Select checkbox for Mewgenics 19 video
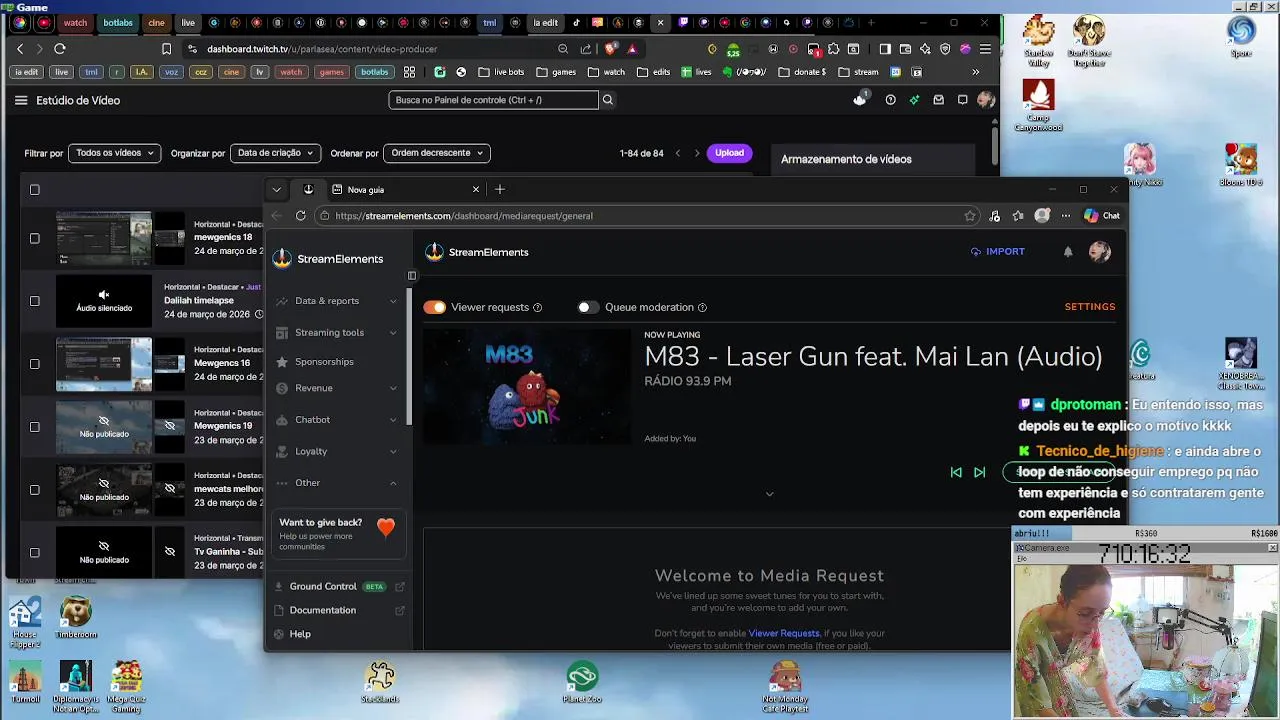Screen dimensions: 1280x720 pos(34,427)
